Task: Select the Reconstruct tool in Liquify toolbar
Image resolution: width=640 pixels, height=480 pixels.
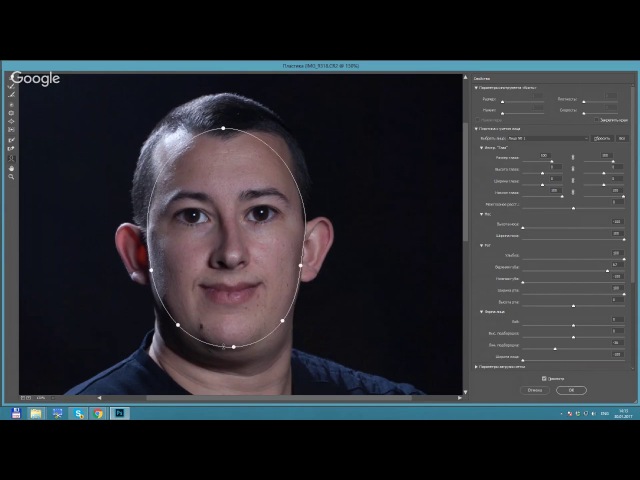Action: [11, 87]
